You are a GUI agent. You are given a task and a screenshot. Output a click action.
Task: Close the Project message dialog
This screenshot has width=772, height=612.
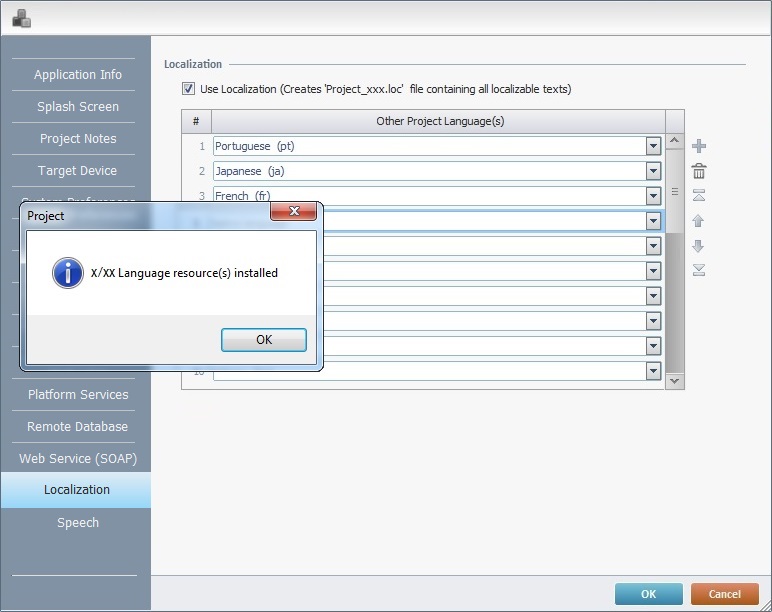click(x=294, y=212)
